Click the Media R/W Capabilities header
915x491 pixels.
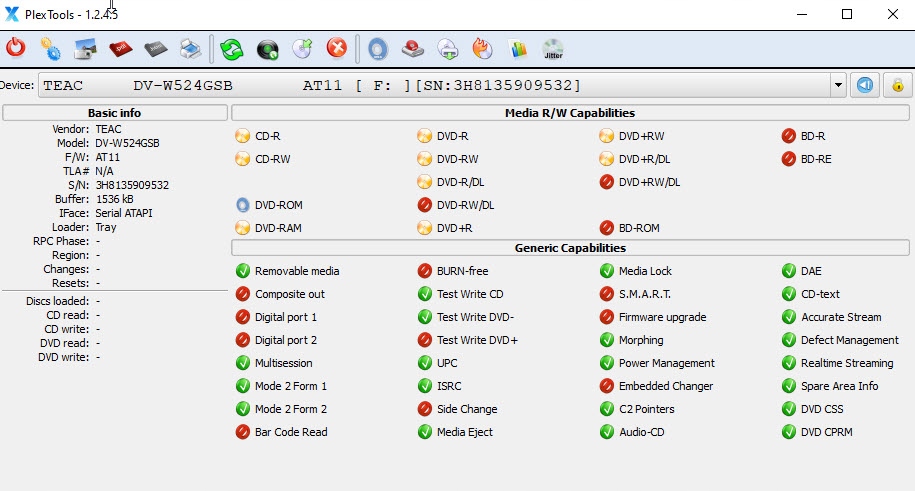(570, 113)
